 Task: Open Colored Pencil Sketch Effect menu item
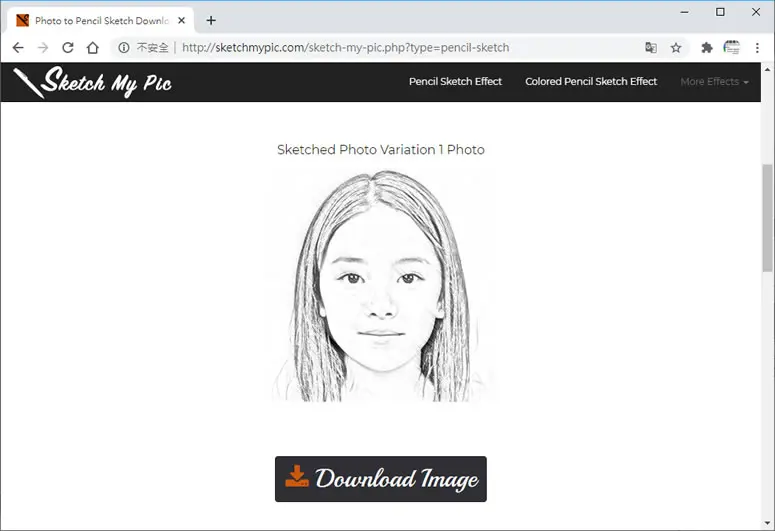[591, 82]
